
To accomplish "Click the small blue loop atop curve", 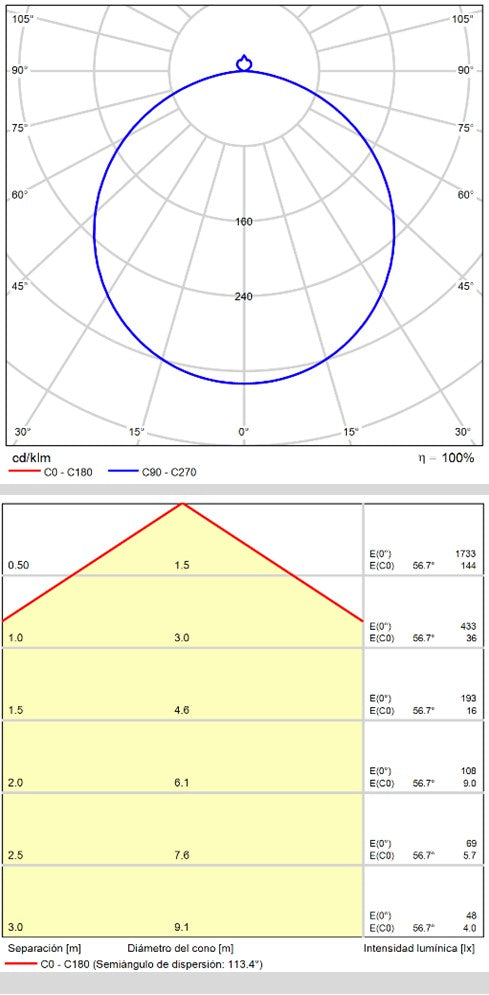I will [244, 63].
